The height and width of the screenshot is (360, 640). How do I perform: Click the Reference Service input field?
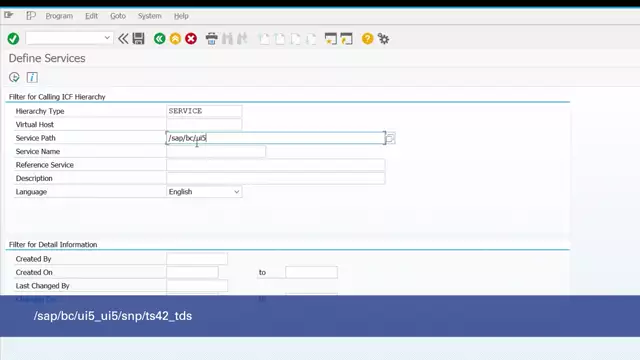tap(276, 165)
